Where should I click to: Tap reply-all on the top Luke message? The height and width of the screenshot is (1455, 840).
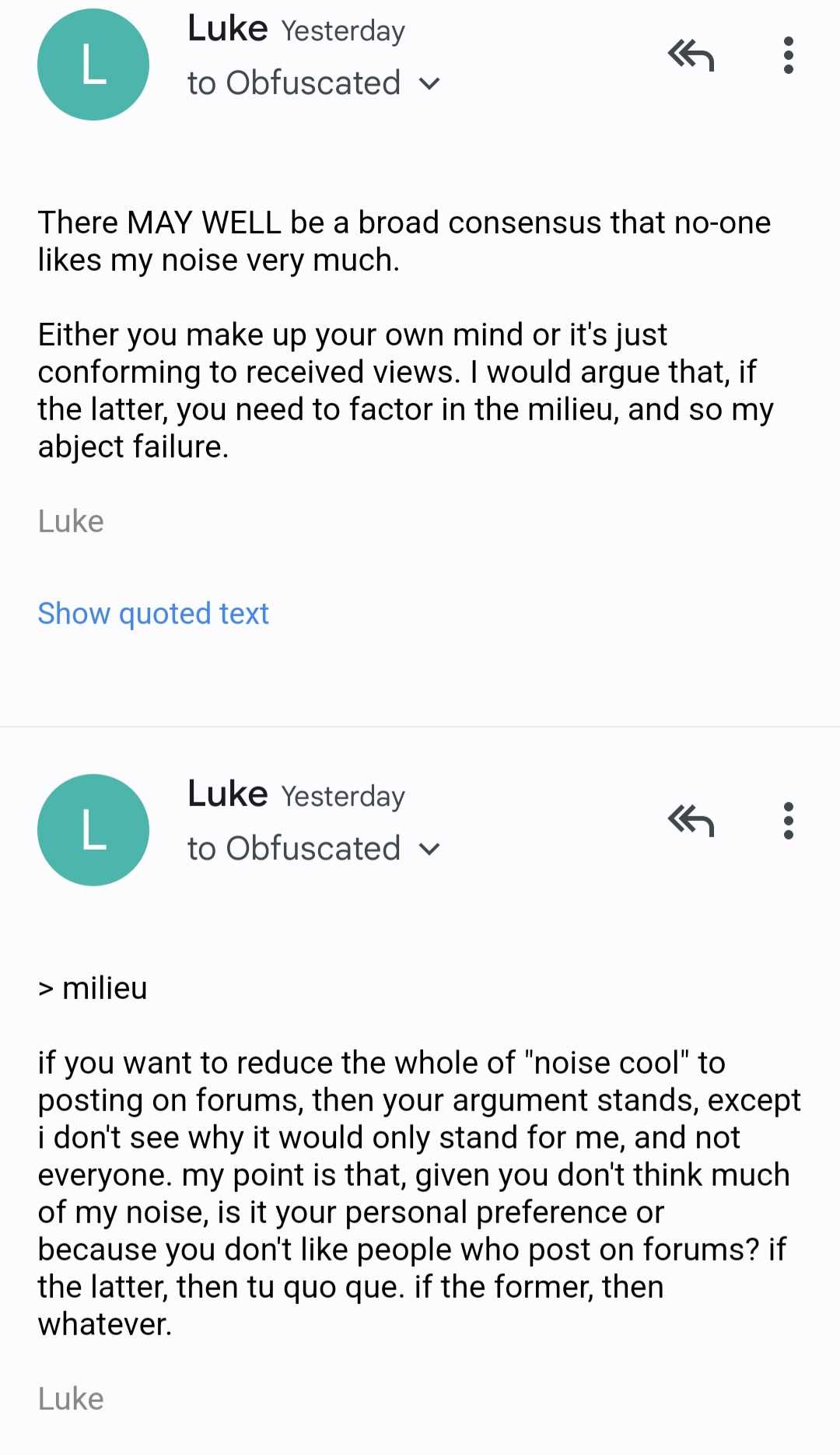coord(691,56)
